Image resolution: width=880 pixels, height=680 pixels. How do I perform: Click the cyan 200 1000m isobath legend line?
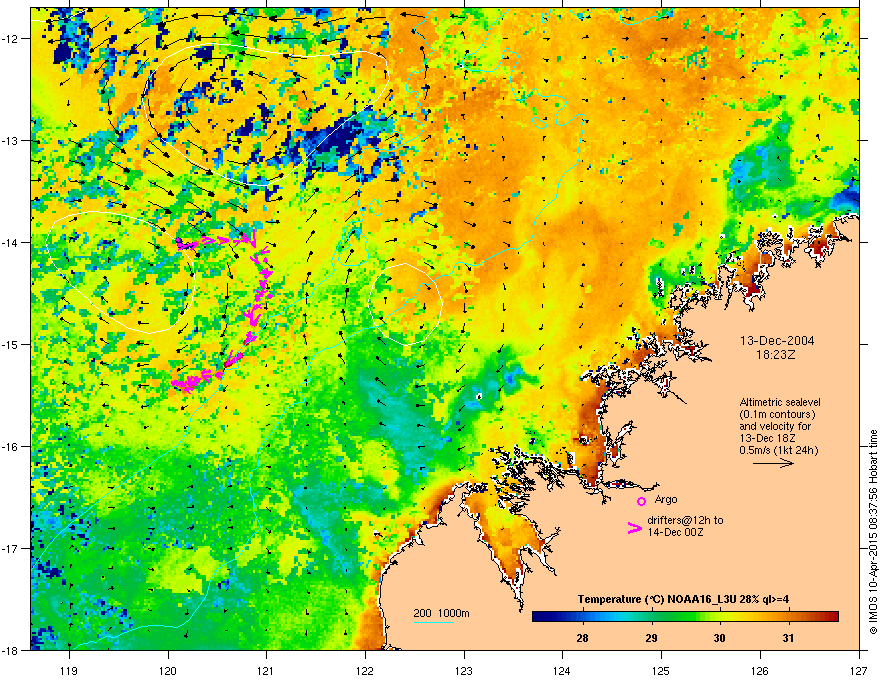[434, 623]
